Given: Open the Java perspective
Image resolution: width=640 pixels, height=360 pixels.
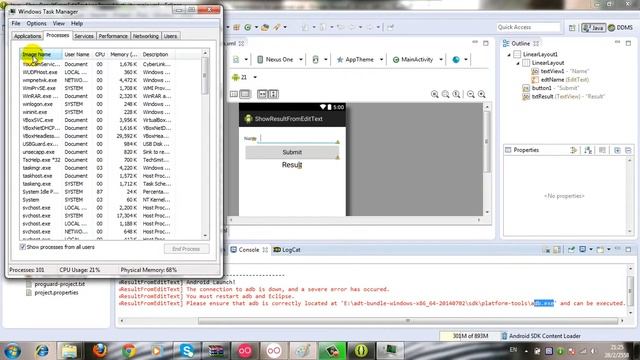Looking at the screenshot, I should pyautogui.click(x=593, y=27).
